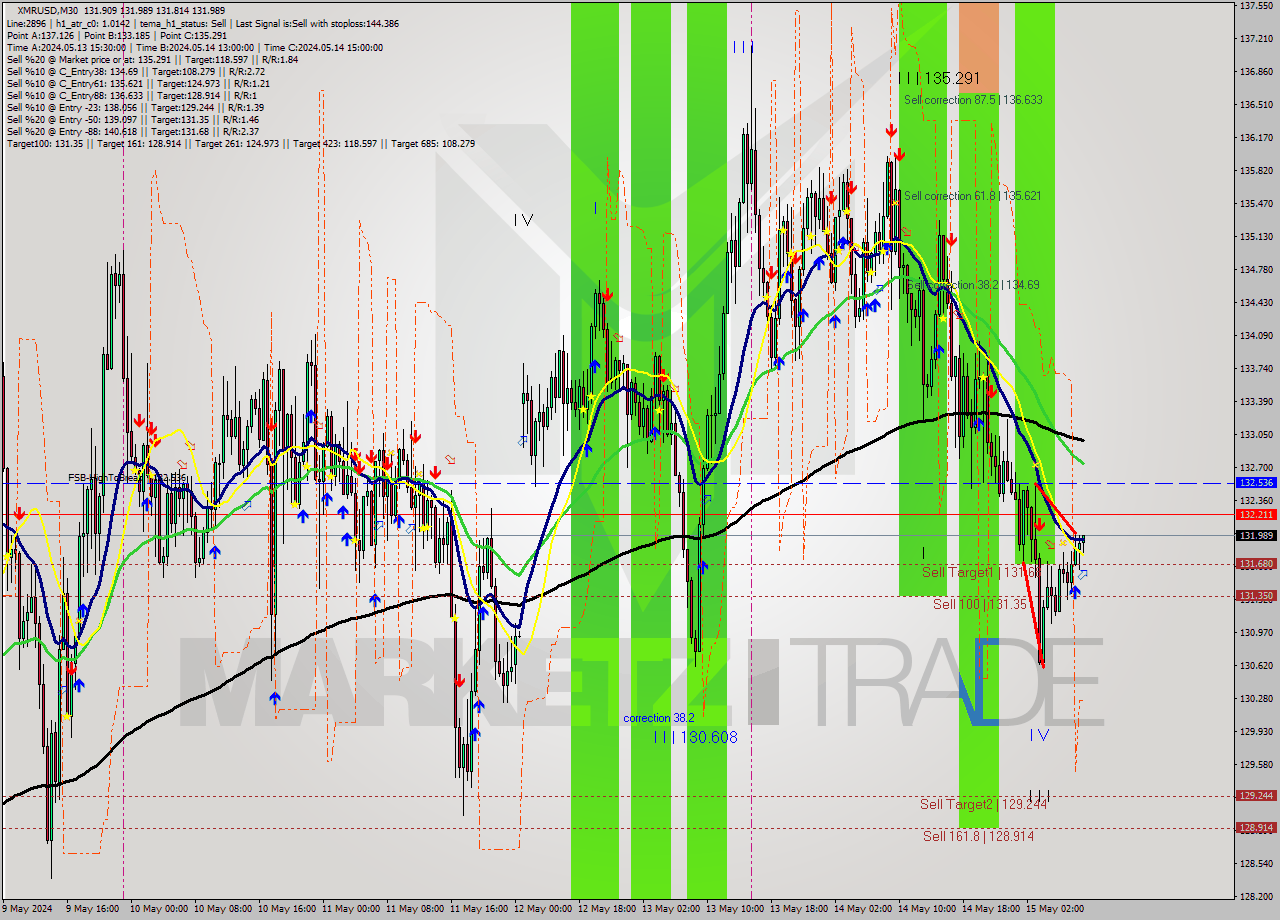Click the blue correction 38.2 text

(658, 718)
